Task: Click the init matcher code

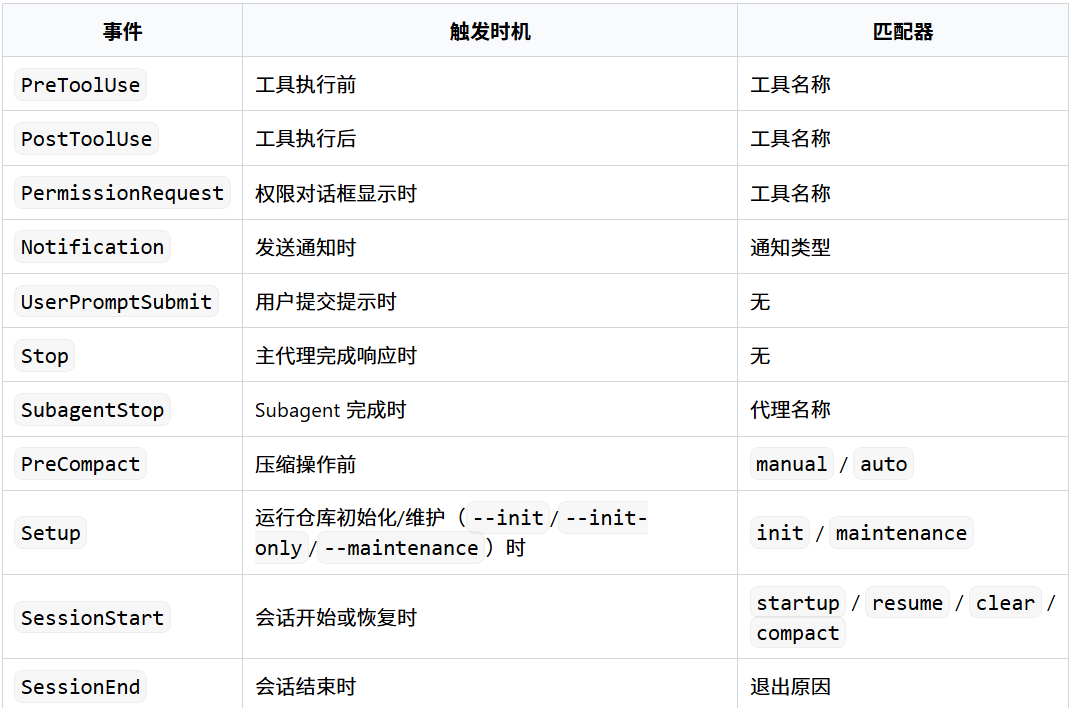Action: (780, 533)
